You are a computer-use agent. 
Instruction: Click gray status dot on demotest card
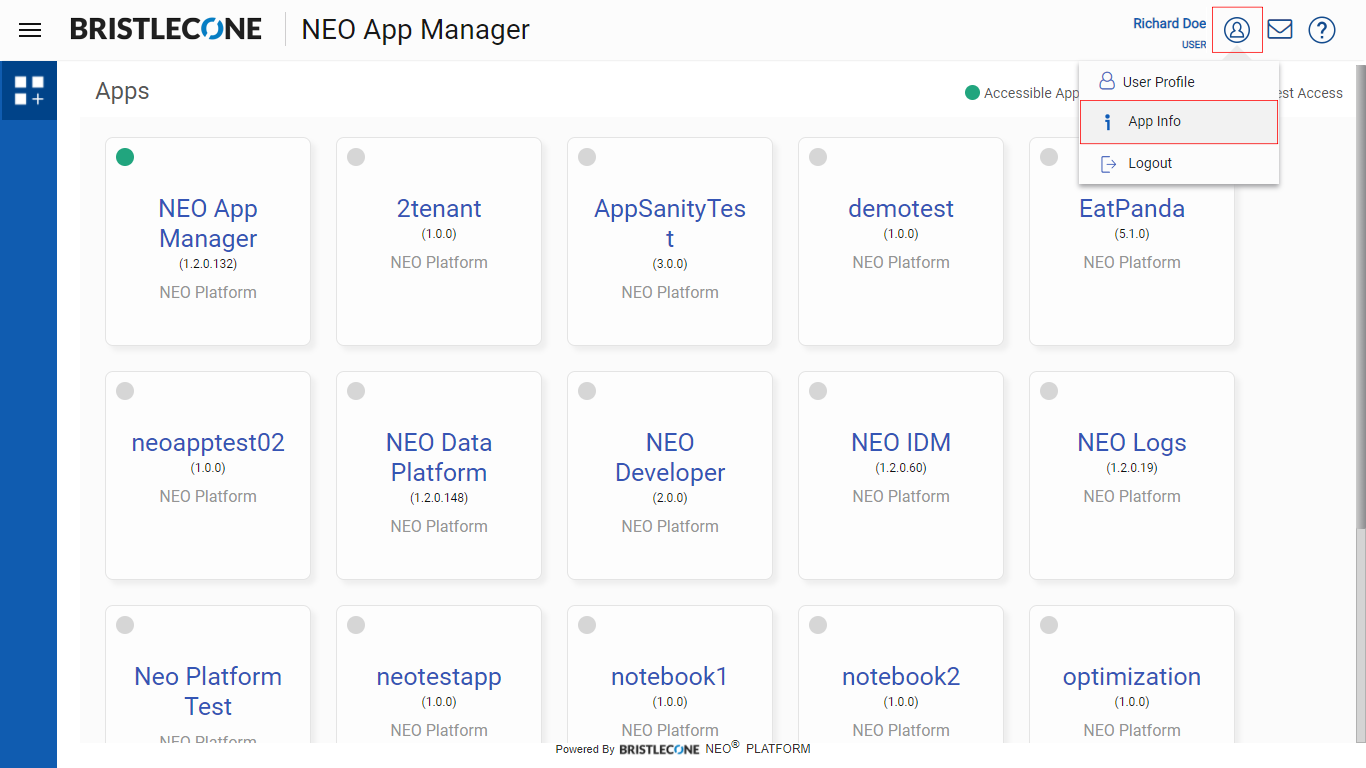pos(818,157)
